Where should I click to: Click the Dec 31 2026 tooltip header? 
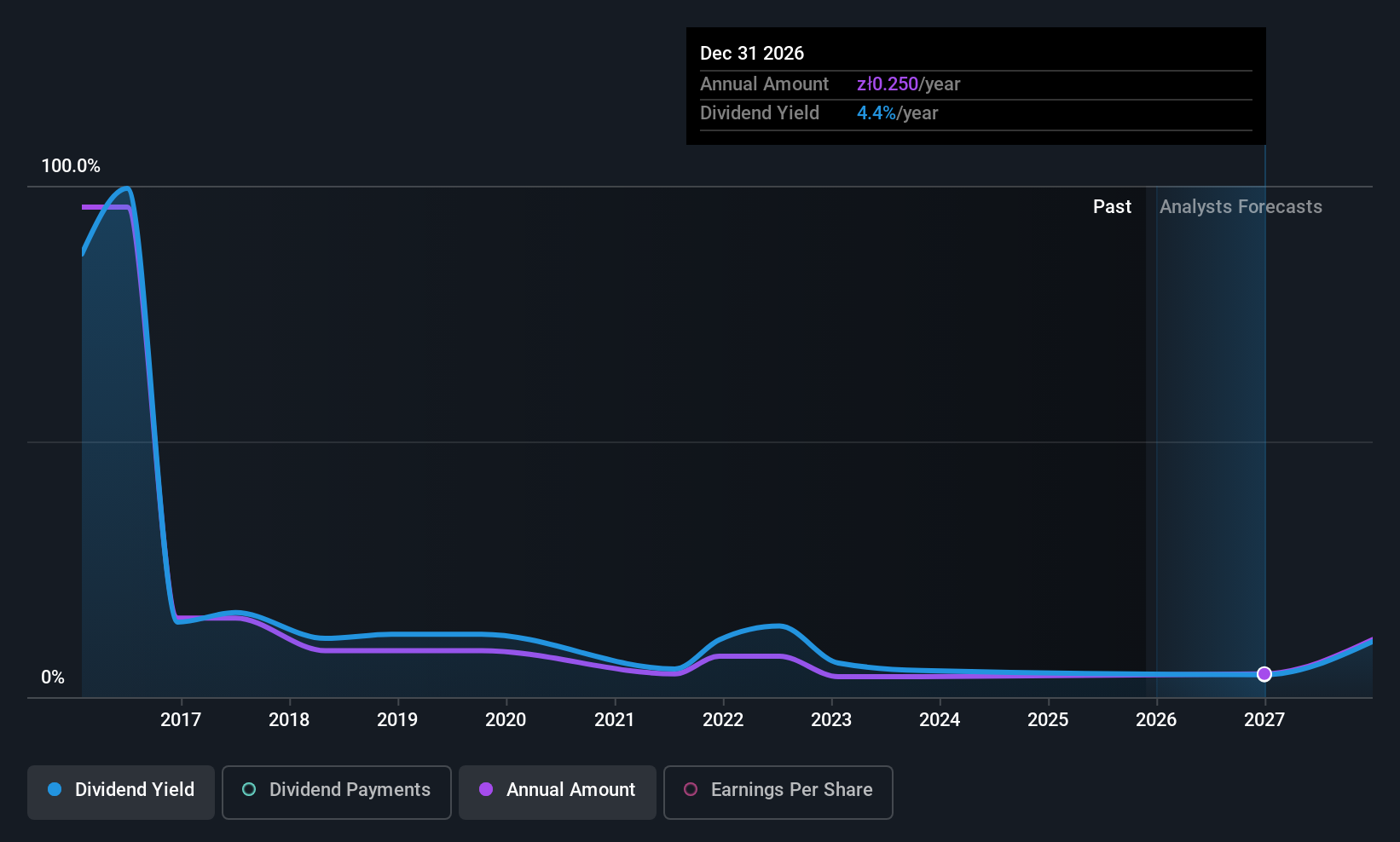[752, 54]
